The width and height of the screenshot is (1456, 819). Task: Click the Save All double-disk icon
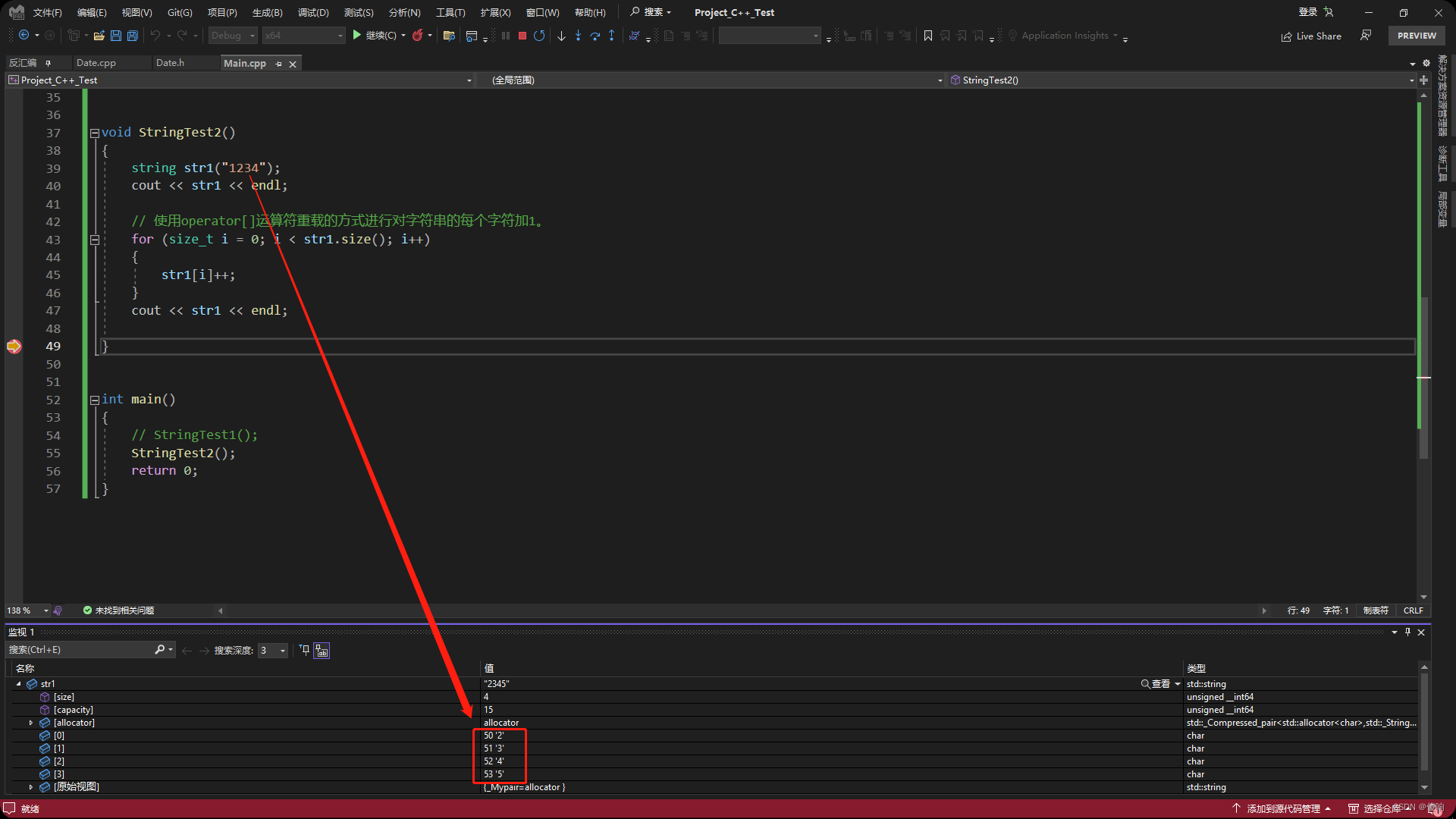click(x=133, y=36)
